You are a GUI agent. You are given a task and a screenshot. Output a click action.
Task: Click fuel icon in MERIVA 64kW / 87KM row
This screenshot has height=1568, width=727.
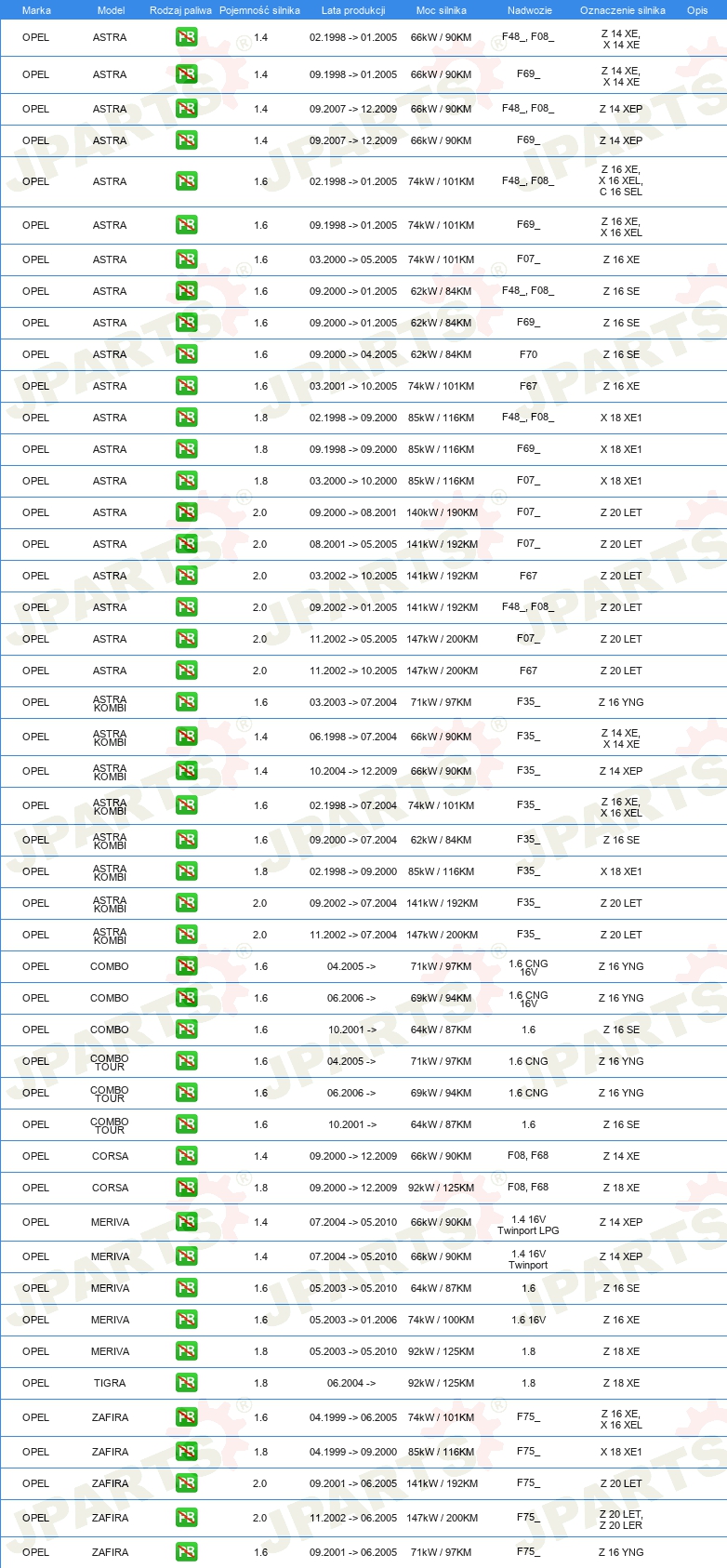(x=186, y=1288)
